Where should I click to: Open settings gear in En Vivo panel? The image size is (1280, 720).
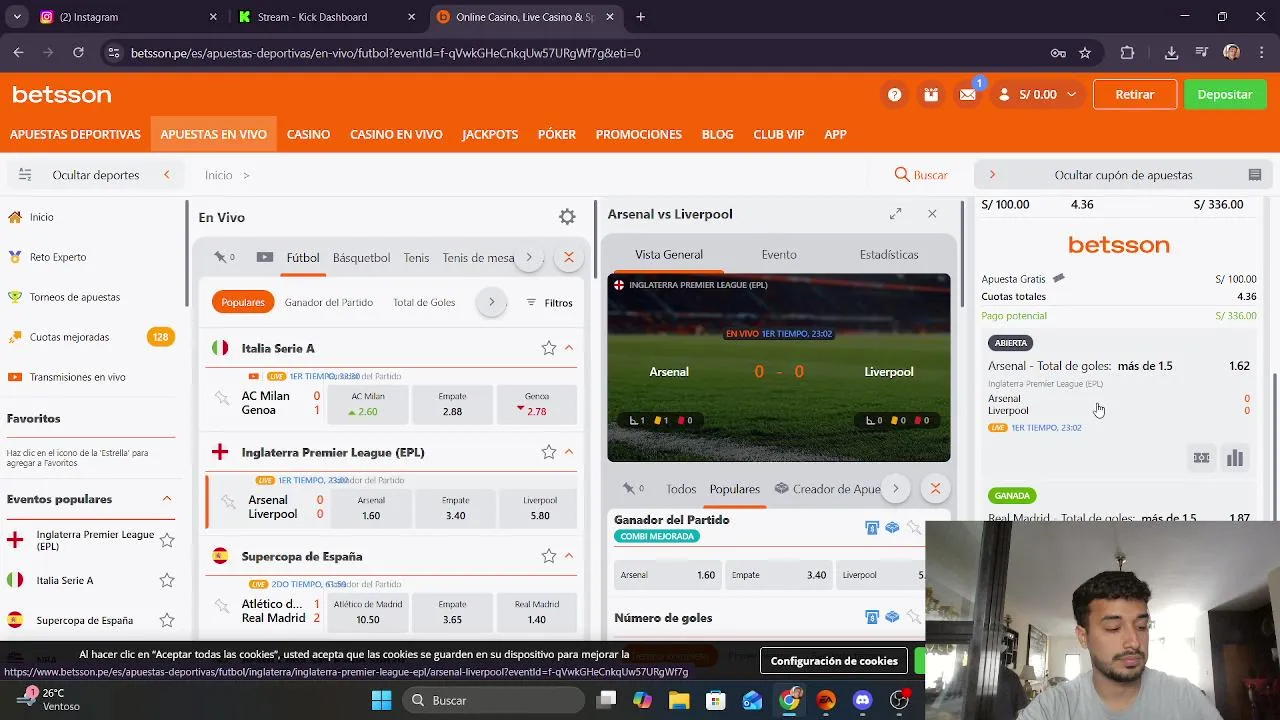coord(567,217)
